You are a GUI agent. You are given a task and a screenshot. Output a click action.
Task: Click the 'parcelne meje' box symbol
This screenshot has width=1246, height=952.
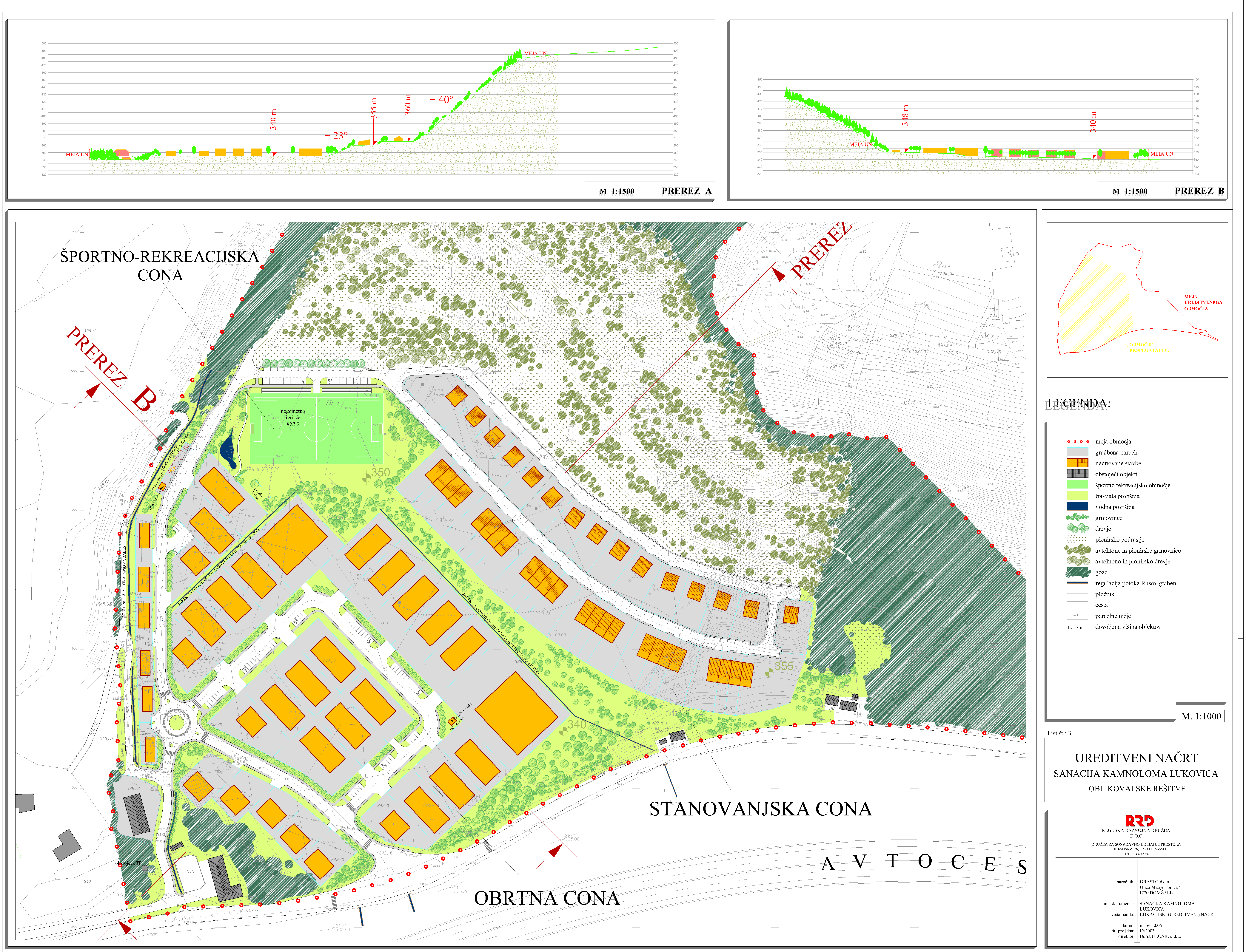(x=1078, y=615)
